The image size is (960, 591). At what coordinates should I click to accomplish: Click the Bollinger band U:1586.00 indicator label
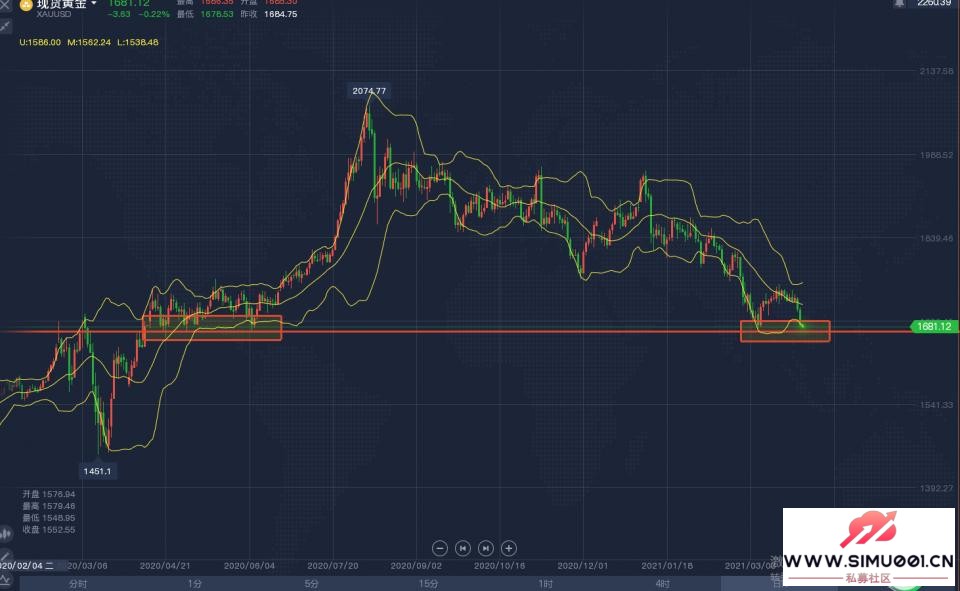click(40, 42)
